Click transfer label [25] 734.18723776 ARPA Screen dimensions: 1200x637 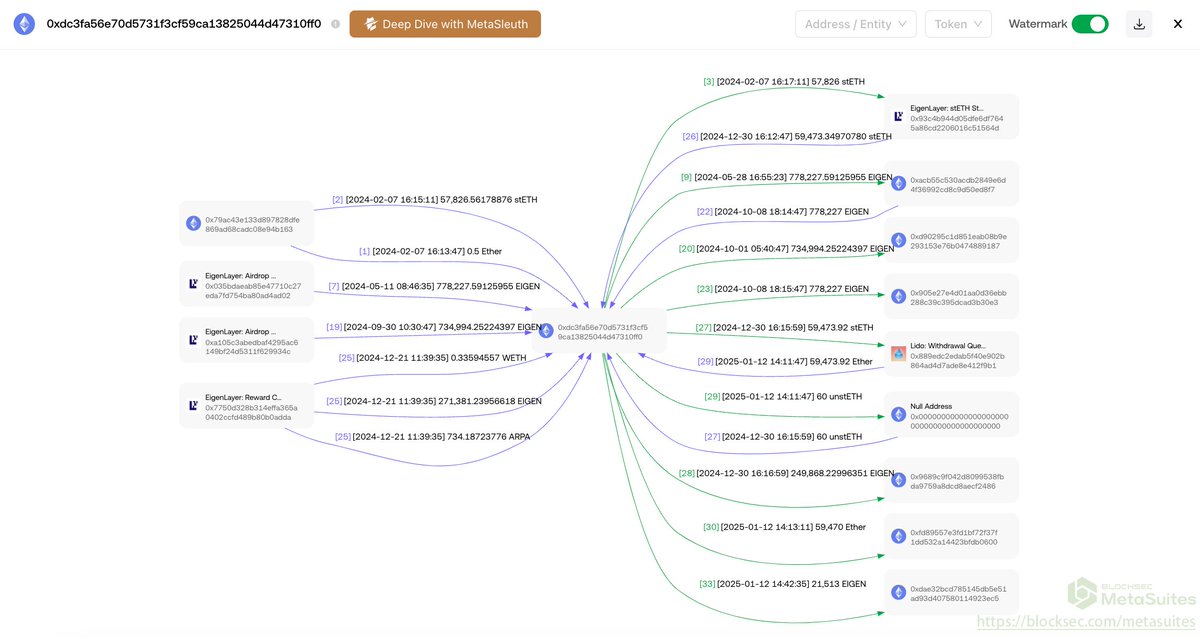pos(432,437)
